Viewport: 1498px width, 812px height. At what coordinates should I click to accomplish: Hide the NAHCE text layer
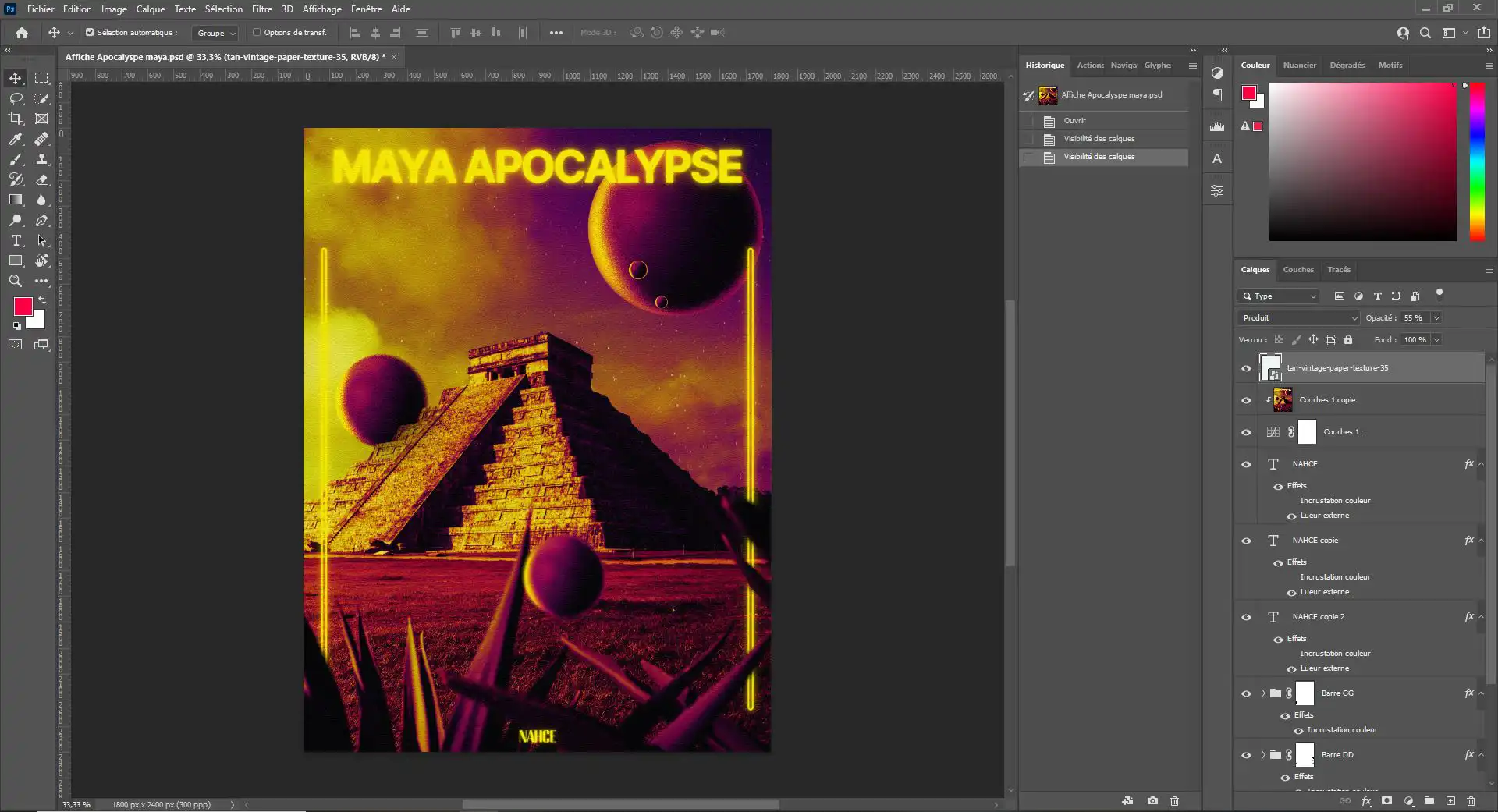(x=1246, y=464)
